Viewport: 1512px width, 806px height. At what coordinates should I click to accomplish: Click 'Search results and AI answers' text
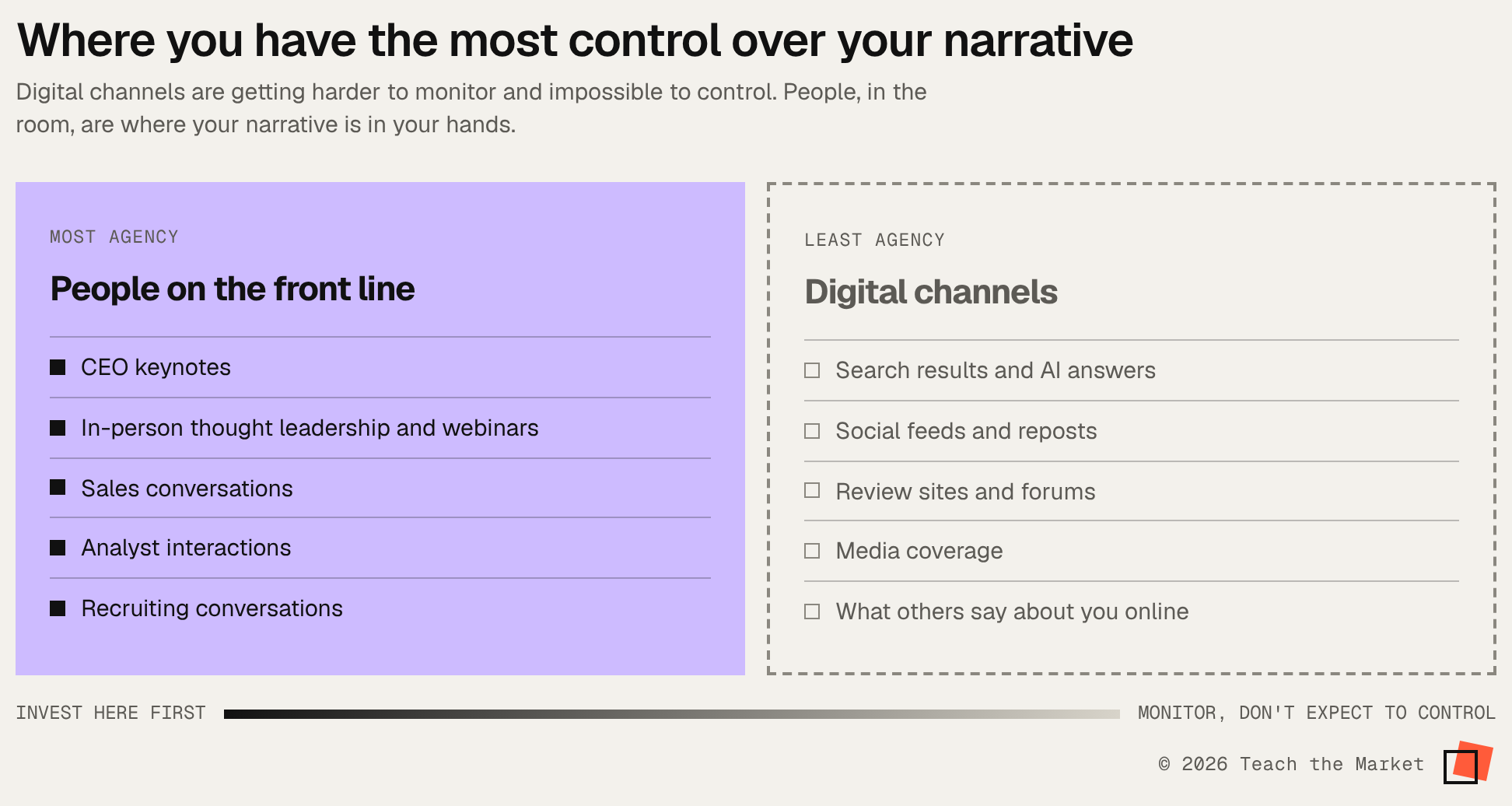996,370
